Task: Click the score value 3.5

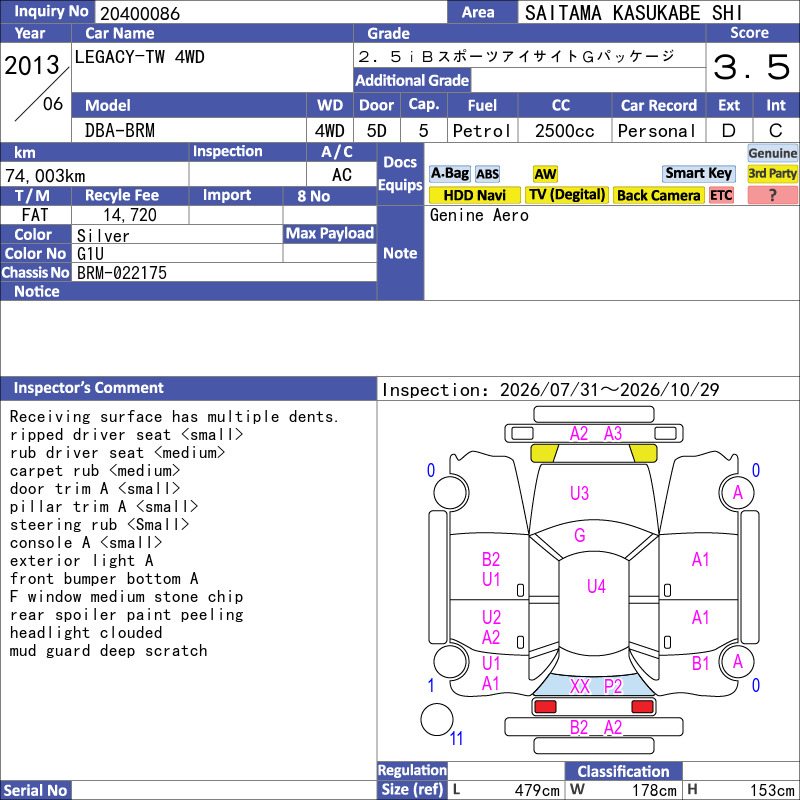Action: click(x=752, y=67)
